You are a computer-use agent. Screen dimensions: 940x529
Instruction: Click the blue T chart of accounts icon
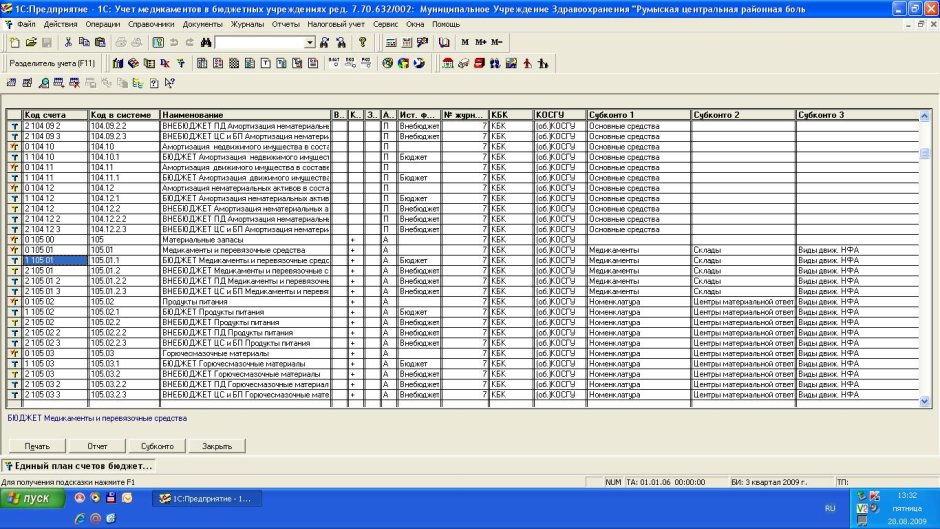(x=180, y=64)
